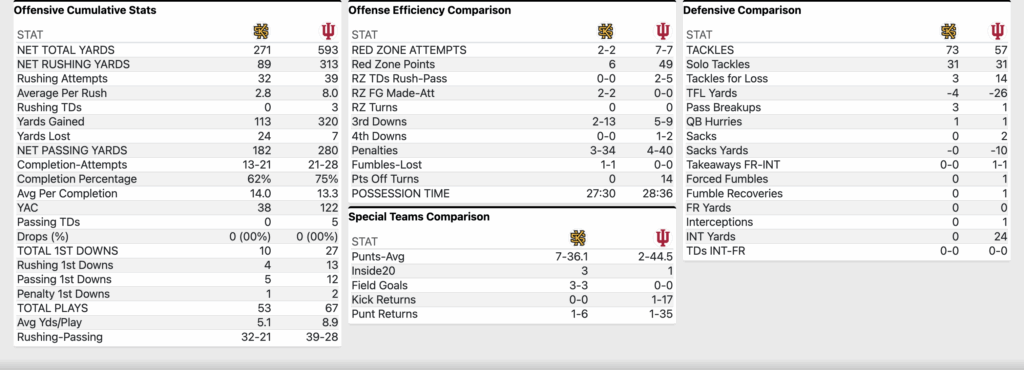Select the Special Teams Comparison heading
This screenshot has width=1024, height=370.
point(419,217)
